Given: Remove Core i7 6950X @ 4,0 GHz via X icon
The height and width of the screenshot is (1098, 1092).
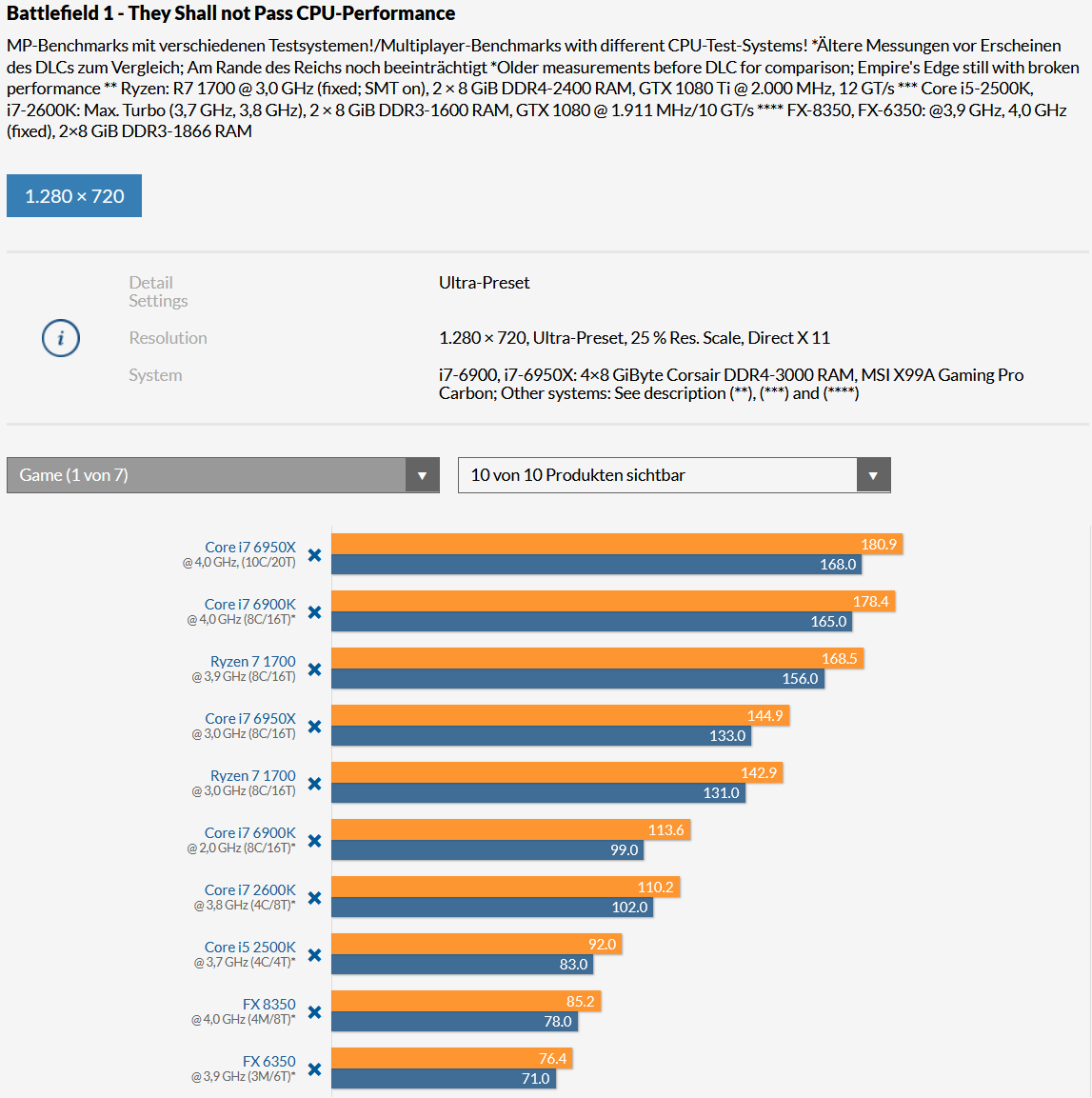Looking at the screenshot, I should 315,555.
